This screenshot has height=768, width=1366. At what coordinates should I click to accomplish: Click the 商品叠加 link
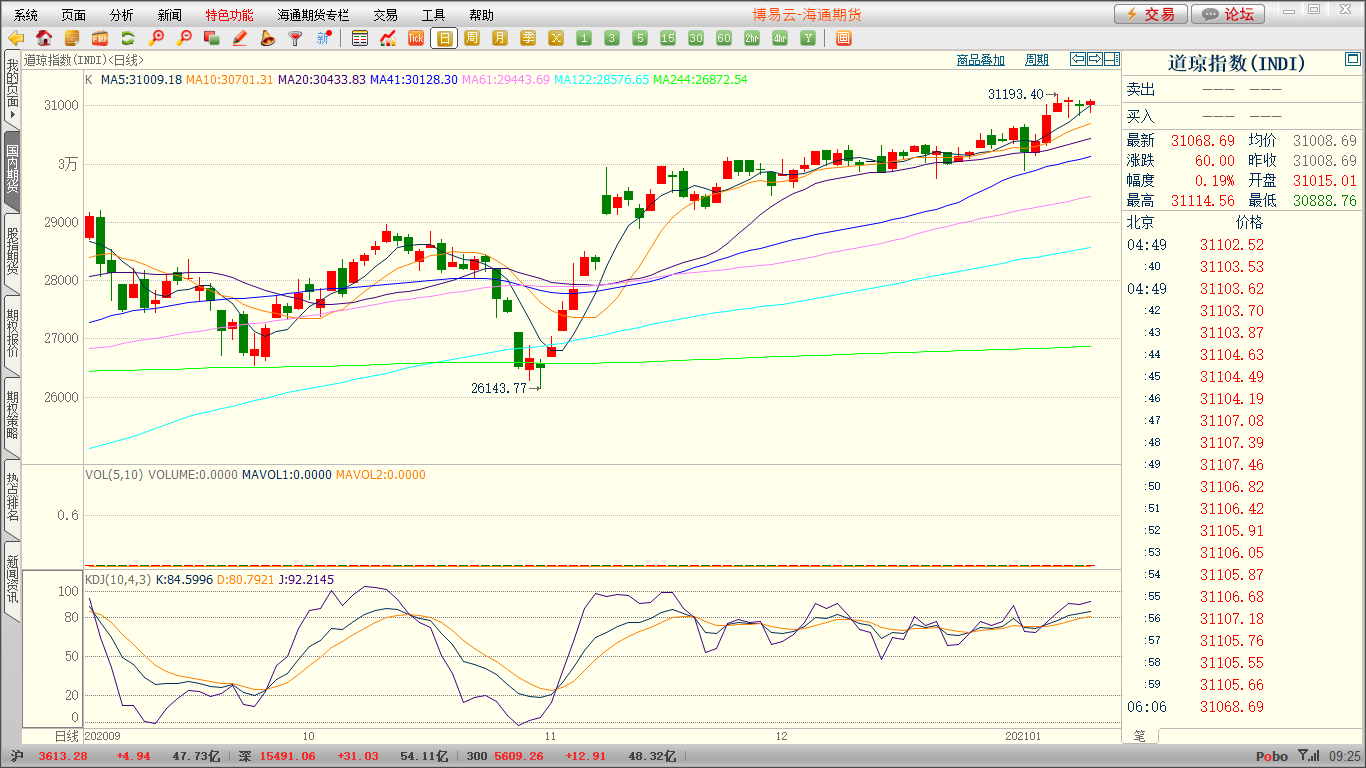click(980, 60)
